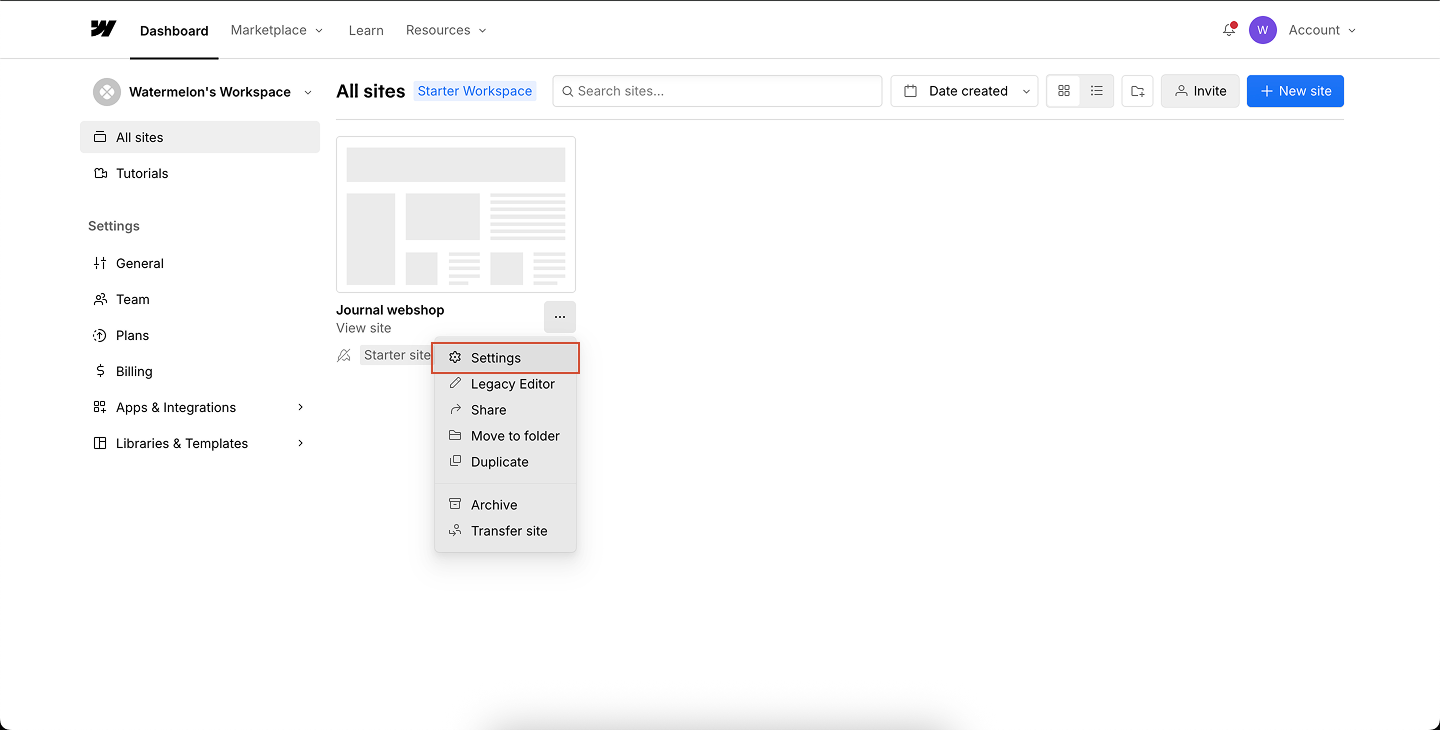Click the Share arrow icon
The width and height of the screenshot is (1440, 730).
coord(455,410)
